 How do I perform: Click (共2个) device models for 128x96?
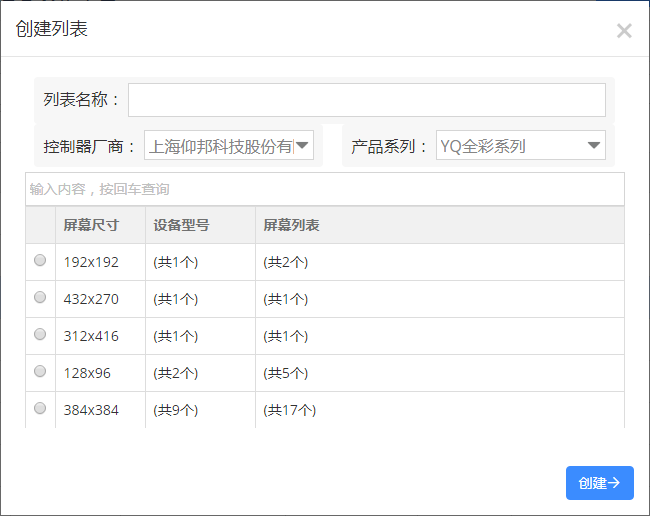coord(176,373)
